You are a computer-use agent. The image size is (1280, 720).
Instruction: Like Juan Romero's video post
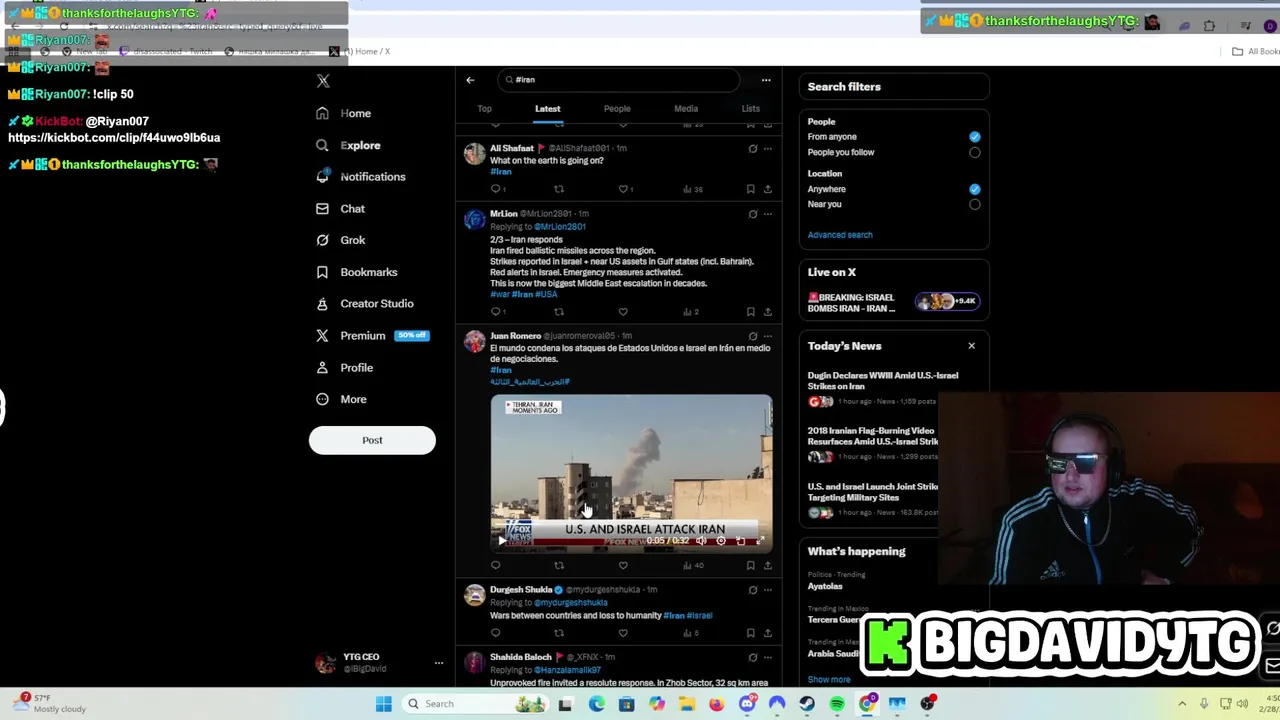(x=623, y=566)
